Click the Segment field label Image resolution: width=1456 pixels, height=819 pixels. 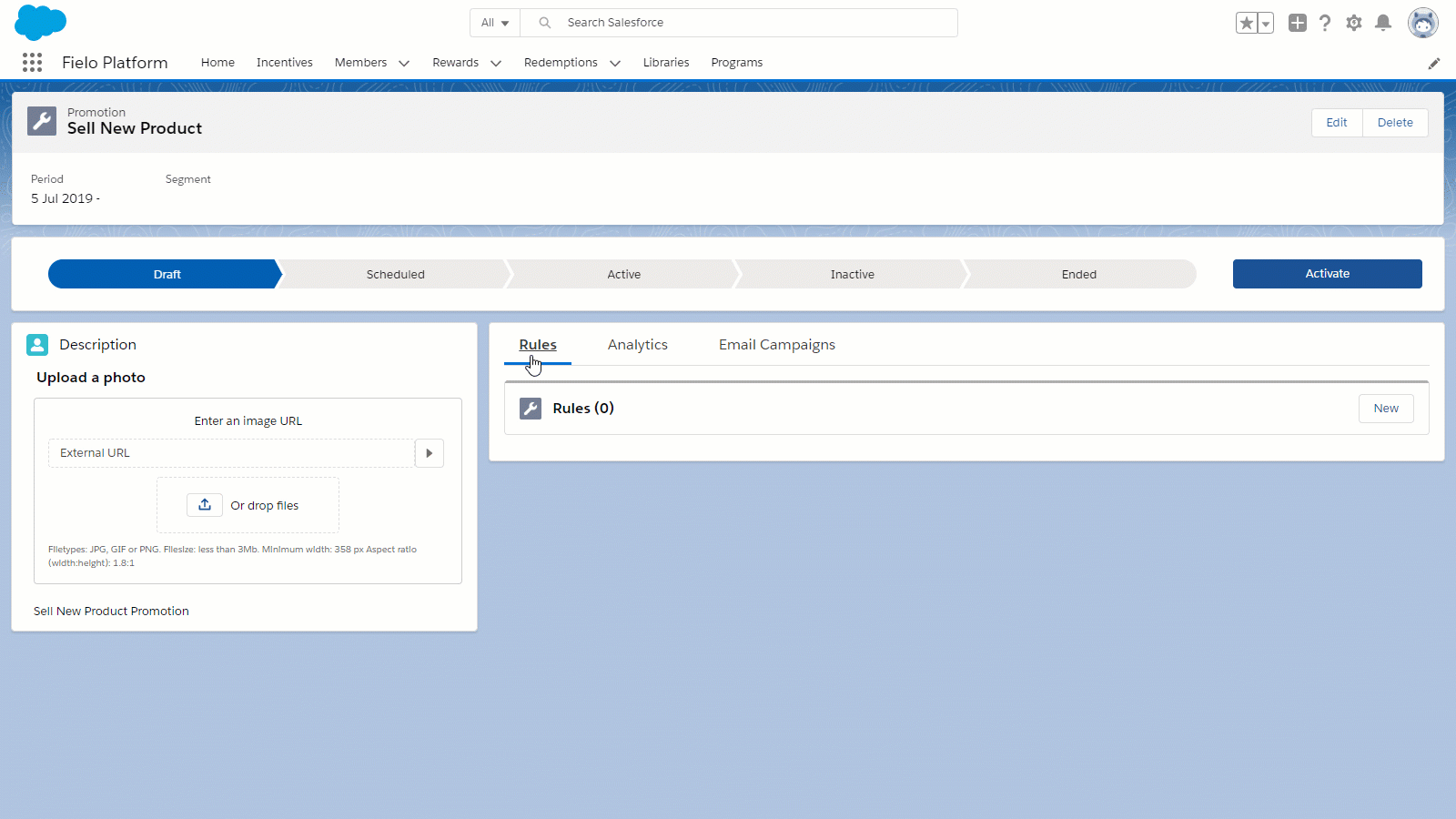188,179
